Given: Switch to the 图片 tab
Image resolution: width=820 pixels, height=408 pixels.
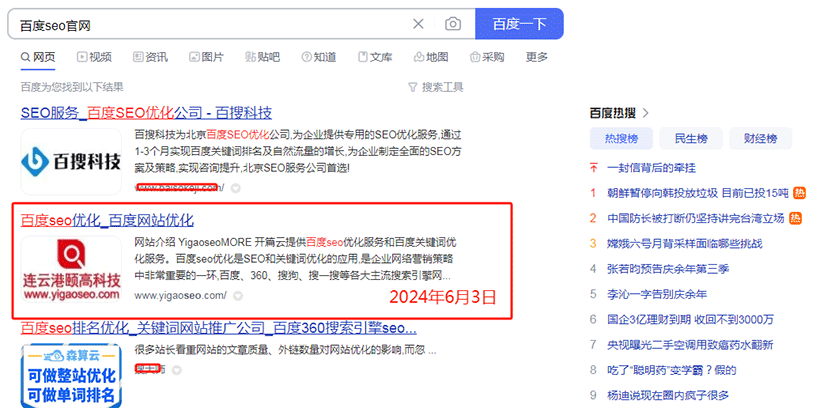Looking at the screenshot, I should 205,57.
